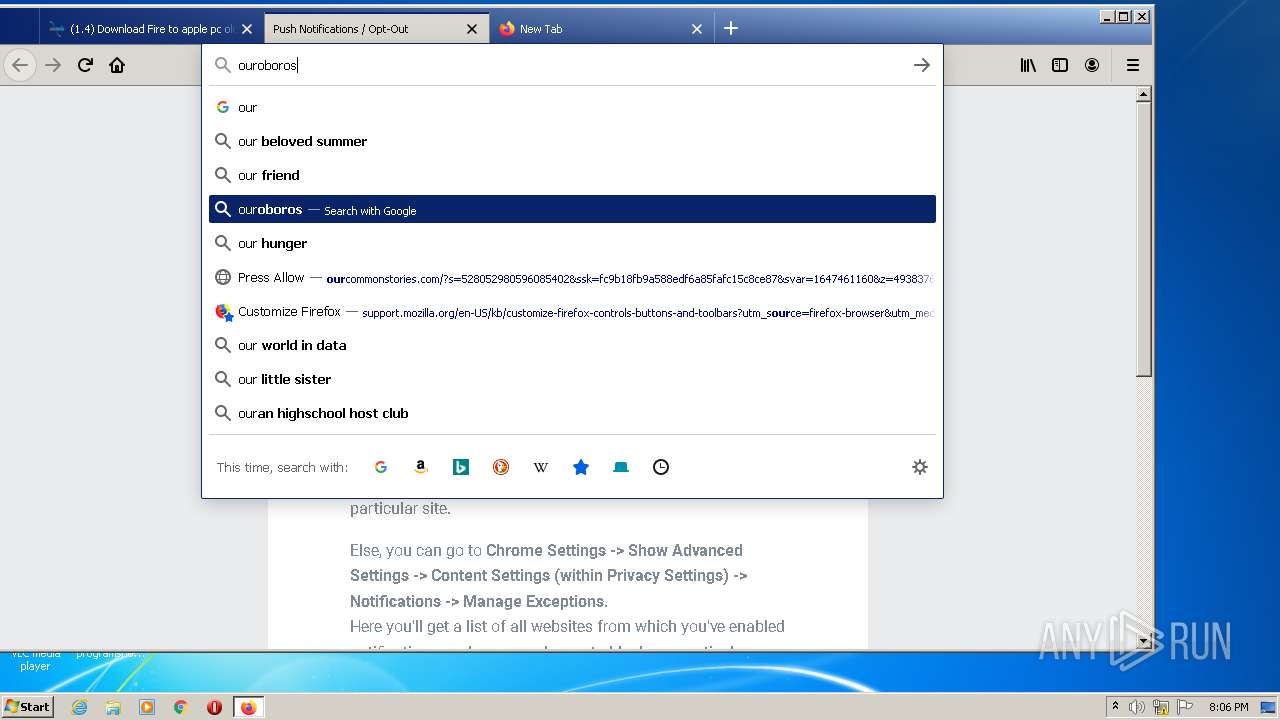Select suggestion 'our friend'
1280x720 pixels.
click(572, 175)
